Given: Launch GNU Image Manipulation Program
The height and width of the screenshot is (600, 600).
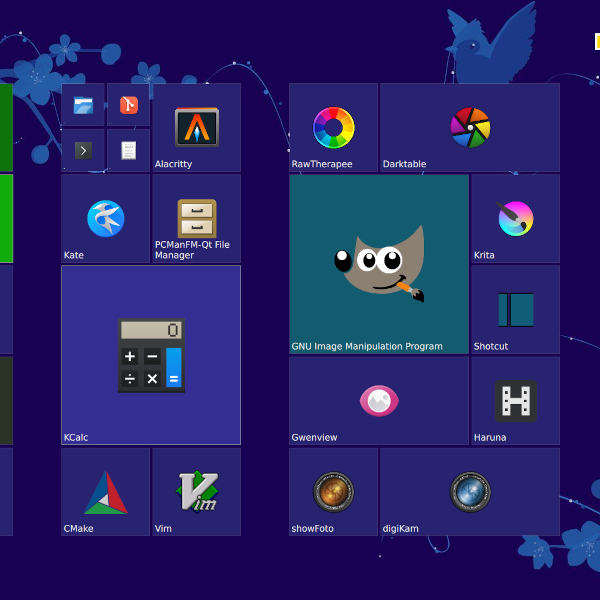Looking at the screenshot, I should point(379,264).
